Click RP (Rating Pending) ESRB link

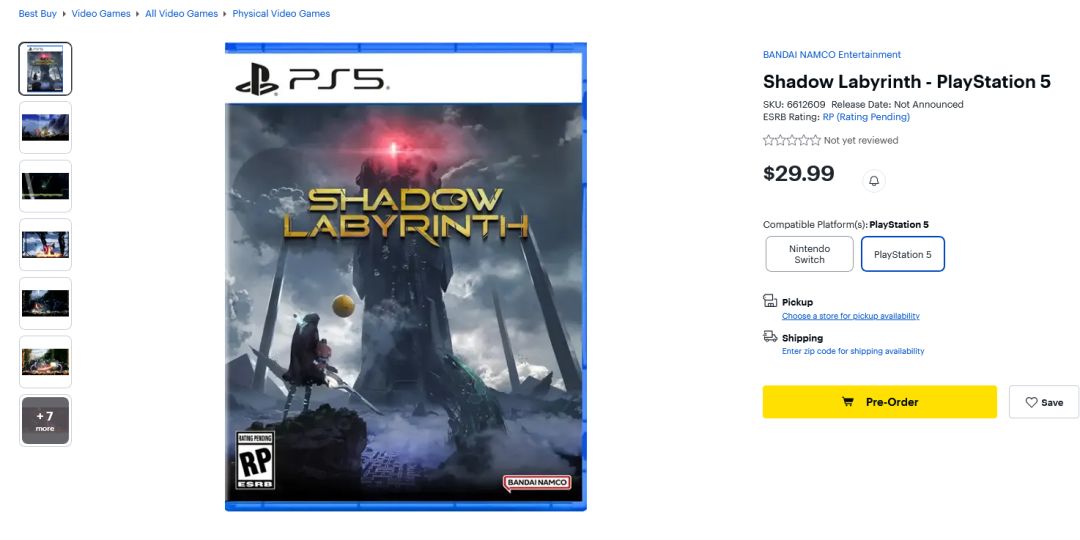tap(866, 117)
